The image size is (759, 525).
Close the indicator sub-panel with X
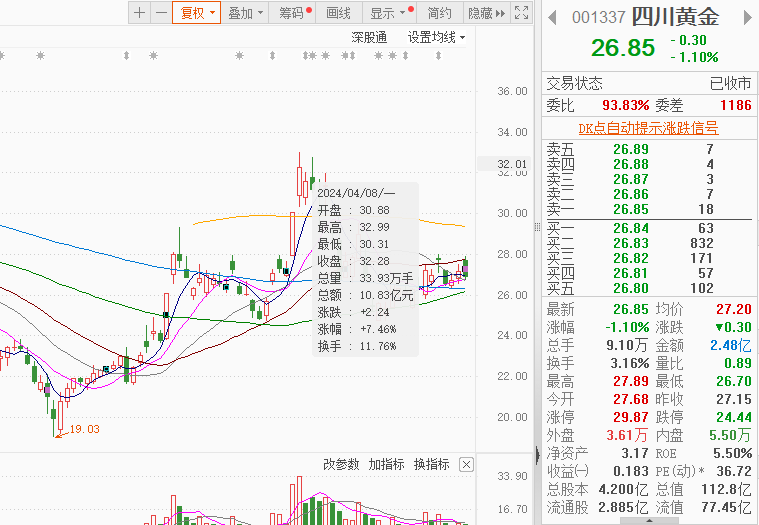(x=465, y=465)
